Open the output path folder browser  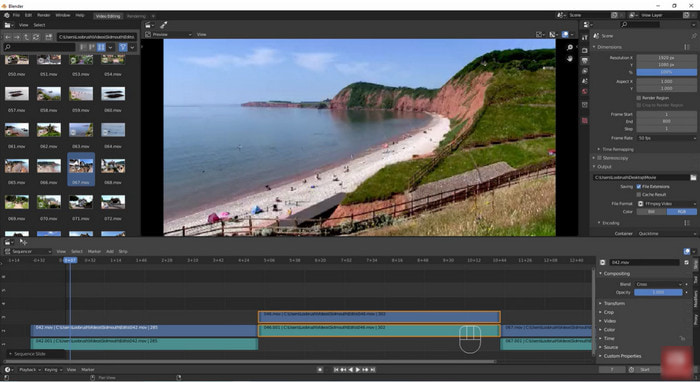point(693,177)
